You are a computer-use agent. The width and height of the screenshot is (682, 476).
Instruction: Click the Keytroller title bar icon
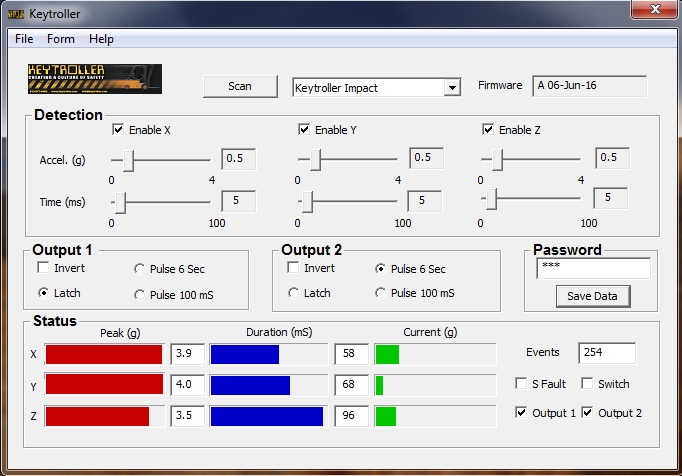(x=16, y=14)
